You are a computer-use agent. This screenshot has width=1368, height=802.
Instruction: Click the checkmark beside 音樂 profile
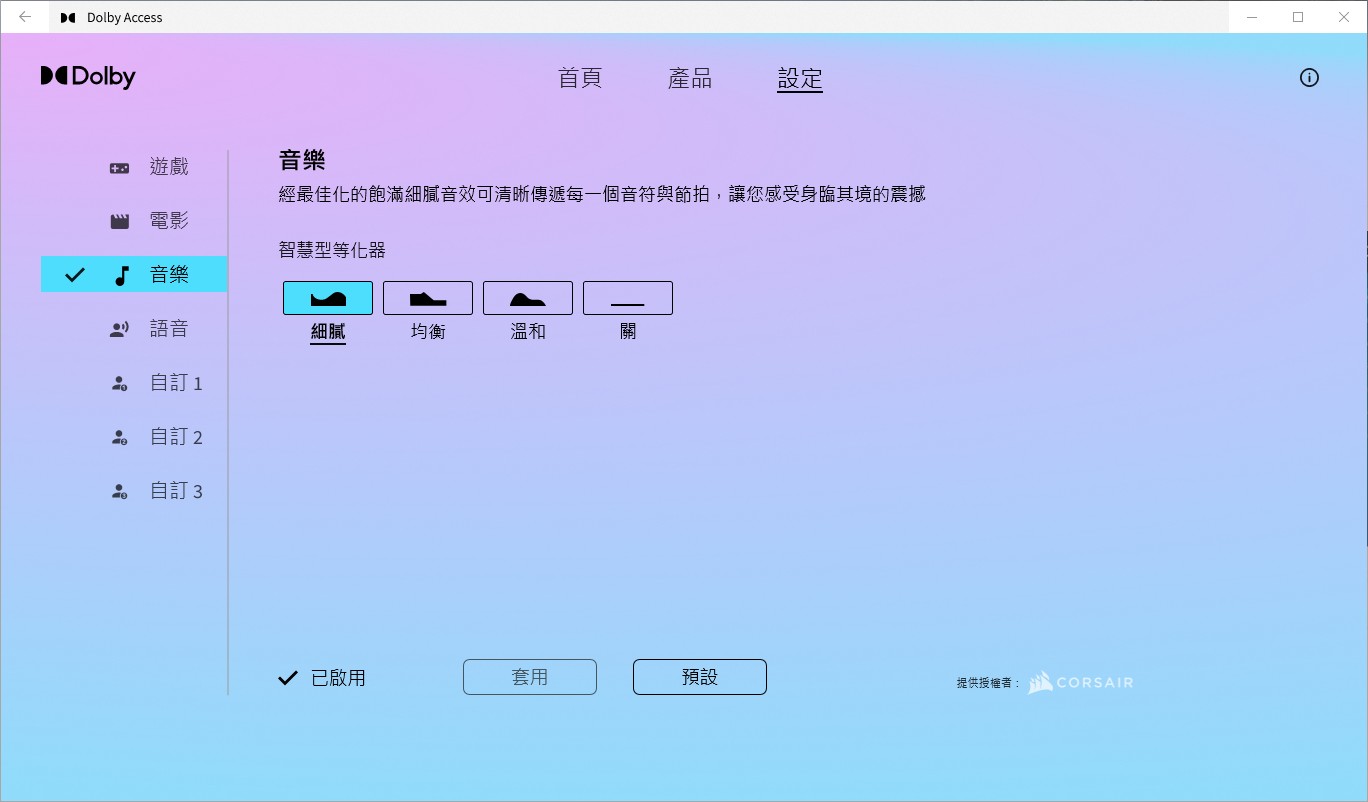[x=75, y=275]
